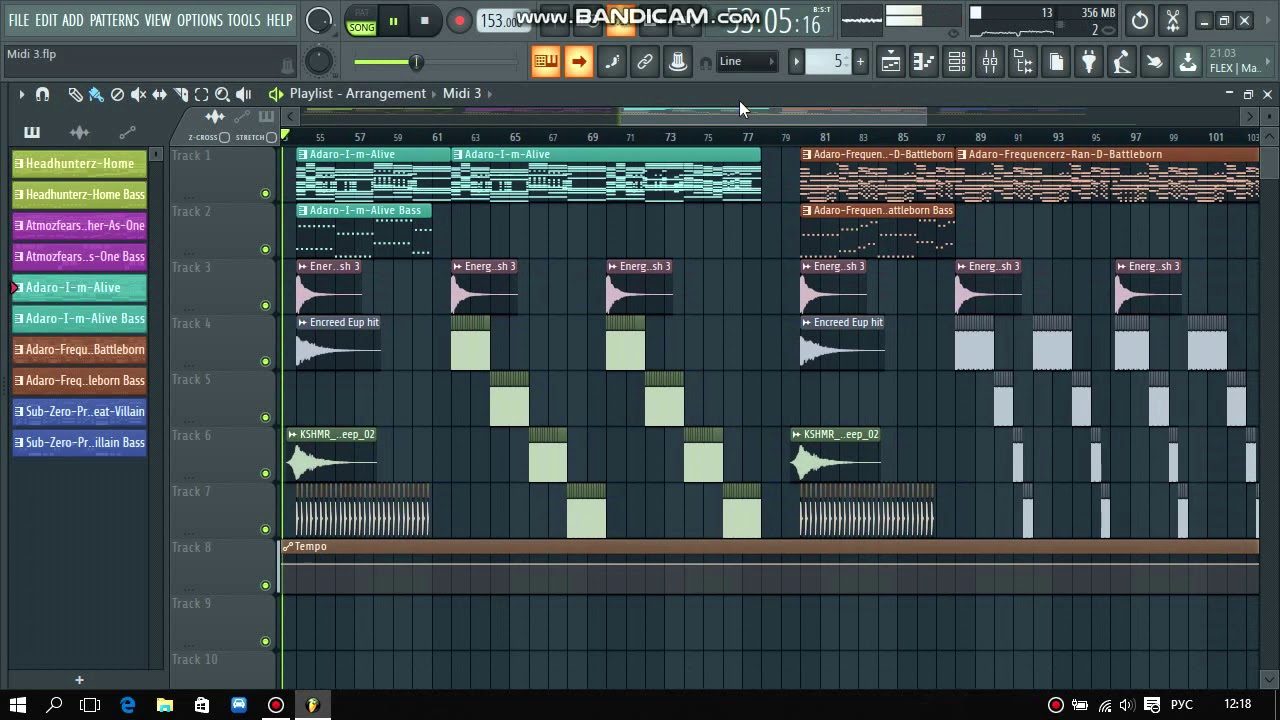The image size is (1280, 720).
Task: Mute Track 3 with its green dot
Action: tap(265, 305)
